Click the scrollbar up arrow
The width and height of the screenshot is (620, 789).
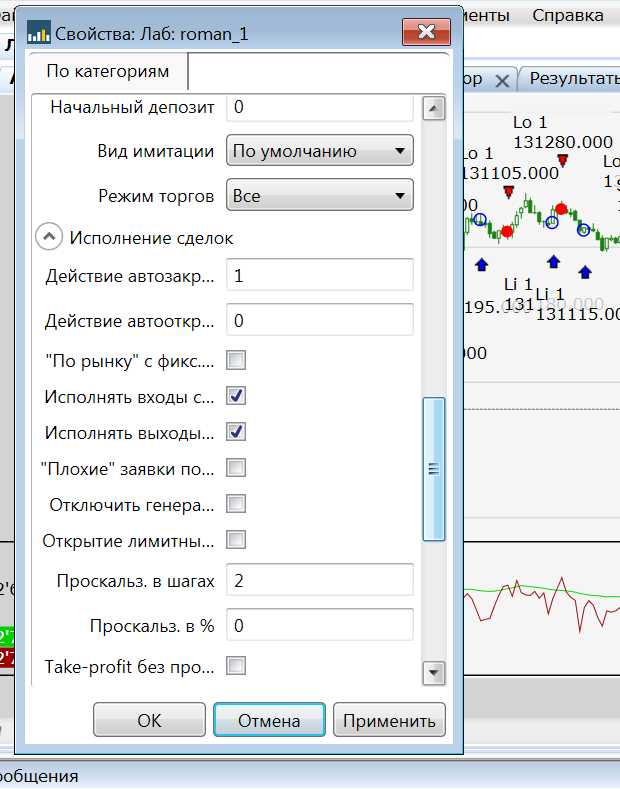coord(433,108)
